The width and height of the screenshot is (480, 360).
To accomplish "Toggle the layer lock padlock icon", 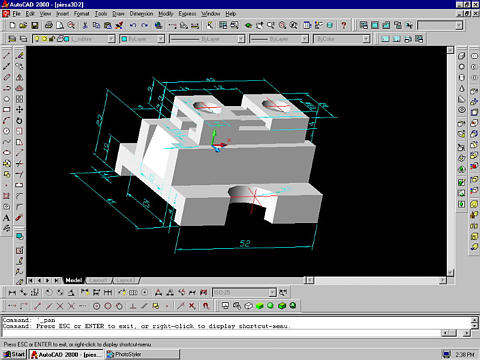I will 52,39.
